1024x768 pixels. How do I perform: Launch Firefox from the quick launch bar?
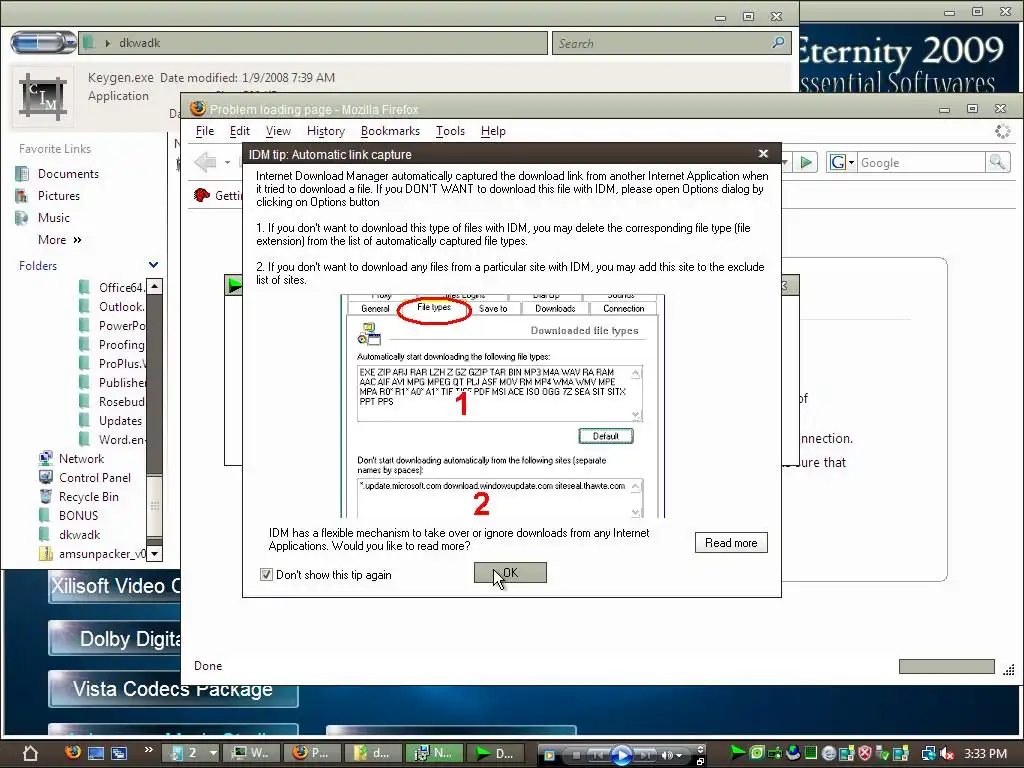[73, 752]
